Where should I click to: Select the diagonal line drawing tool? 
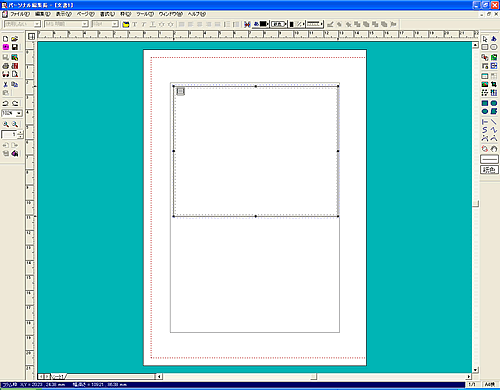click(494, 122)
